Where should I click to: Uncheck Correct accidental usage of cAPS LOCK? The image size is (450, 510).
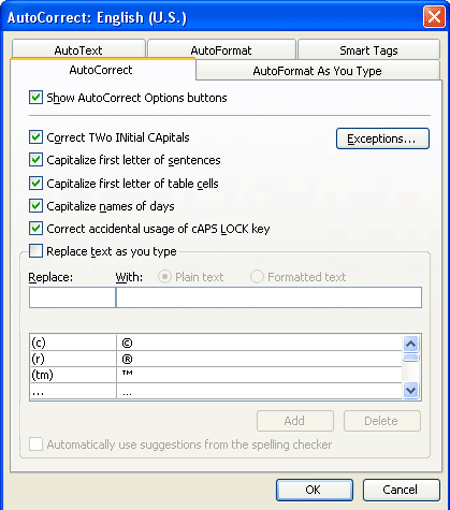[36, 229]
